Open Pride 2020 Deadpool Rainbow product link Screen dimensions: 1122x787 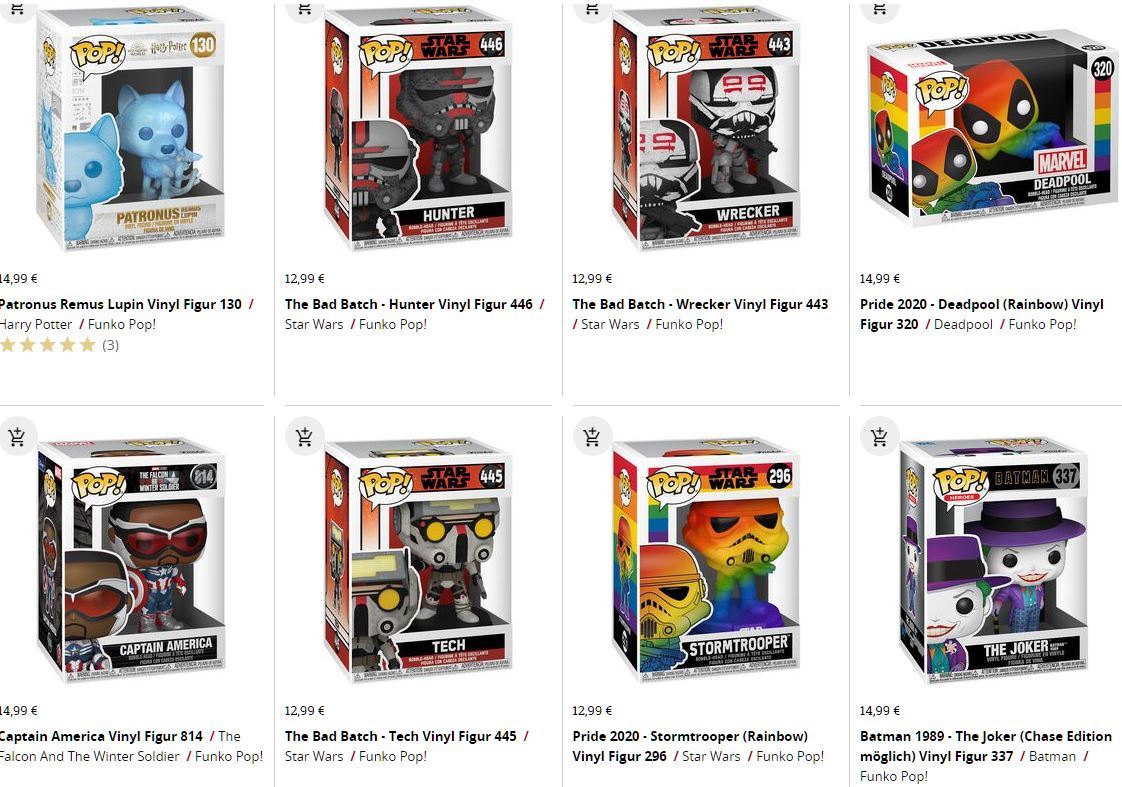pyautogui.click(x=982, y=314)
